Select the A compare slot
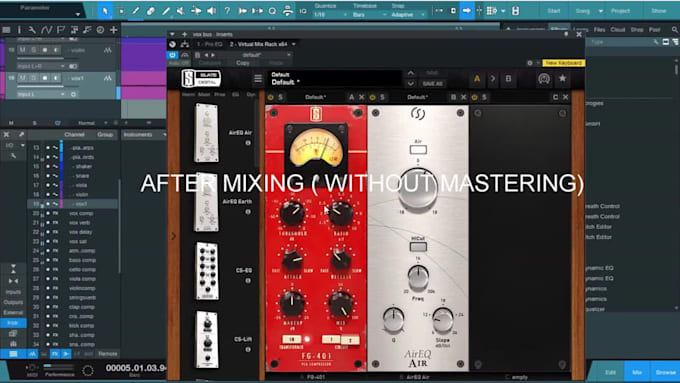Screen dimensions: 680x383 point(477,79)
